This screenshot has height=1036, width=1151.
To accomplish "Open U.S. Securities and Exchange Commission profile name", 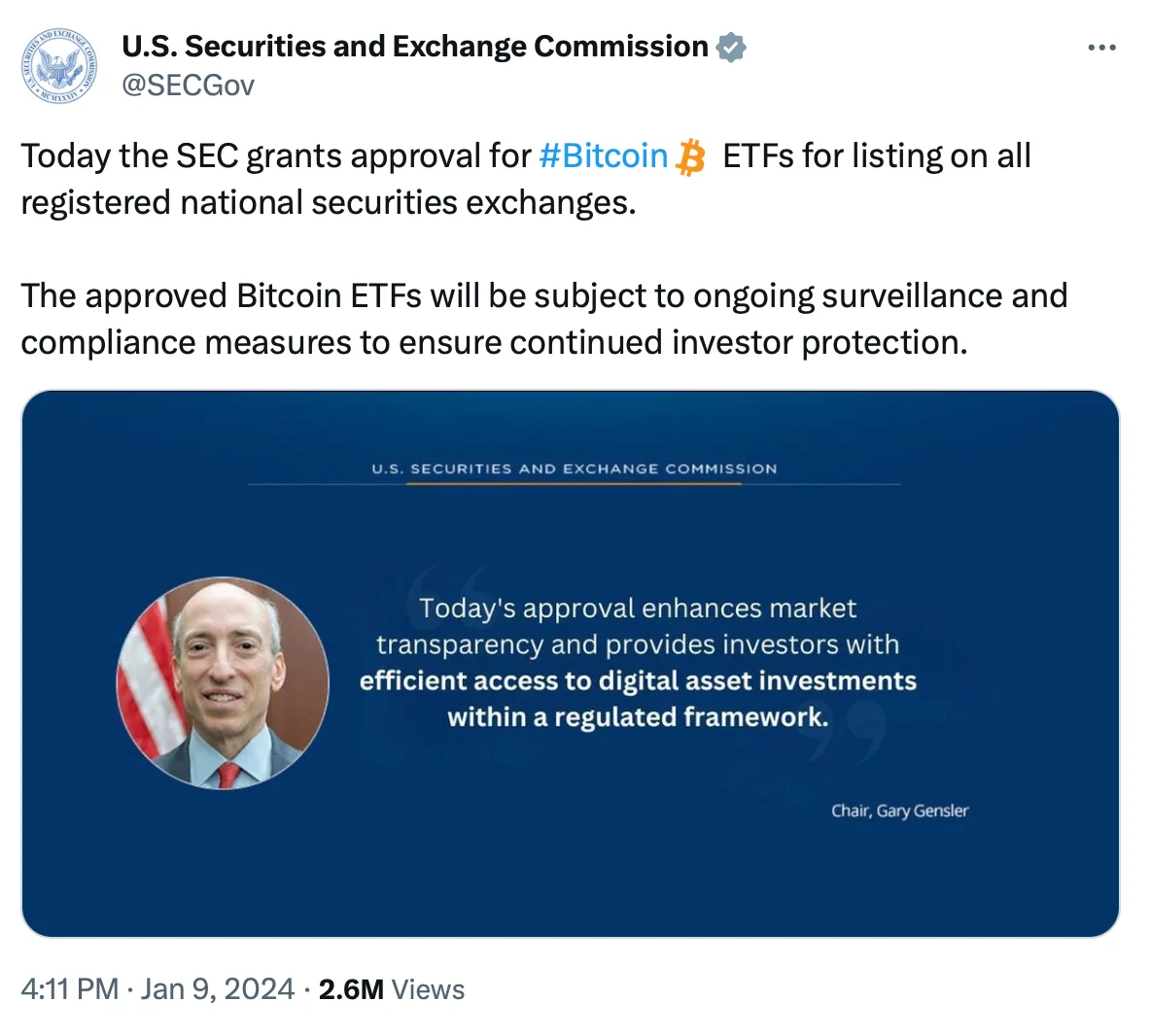I will tap(415, 47).
